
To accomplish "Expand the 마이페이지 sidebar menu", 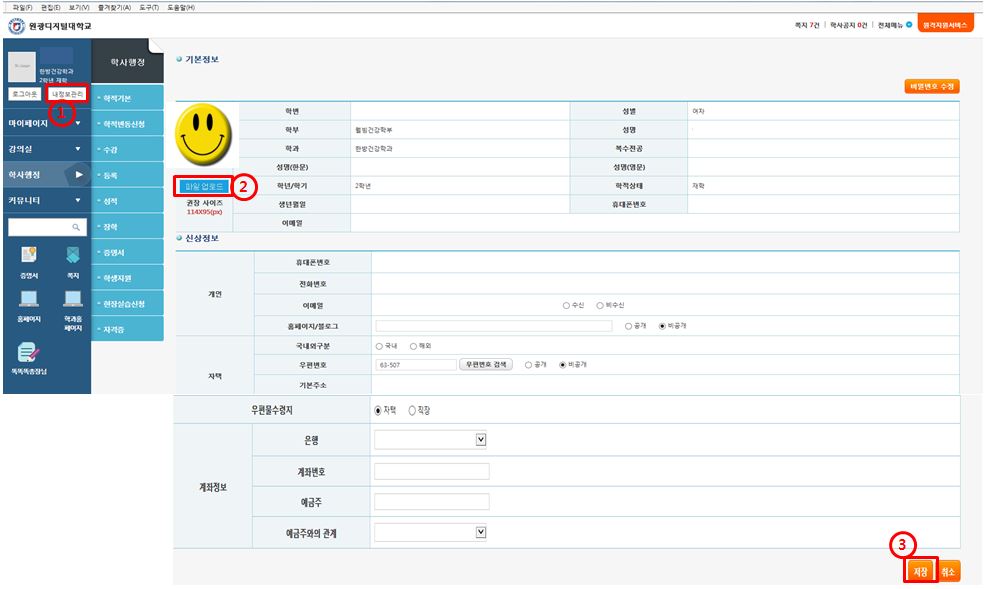I will (45, 123).
